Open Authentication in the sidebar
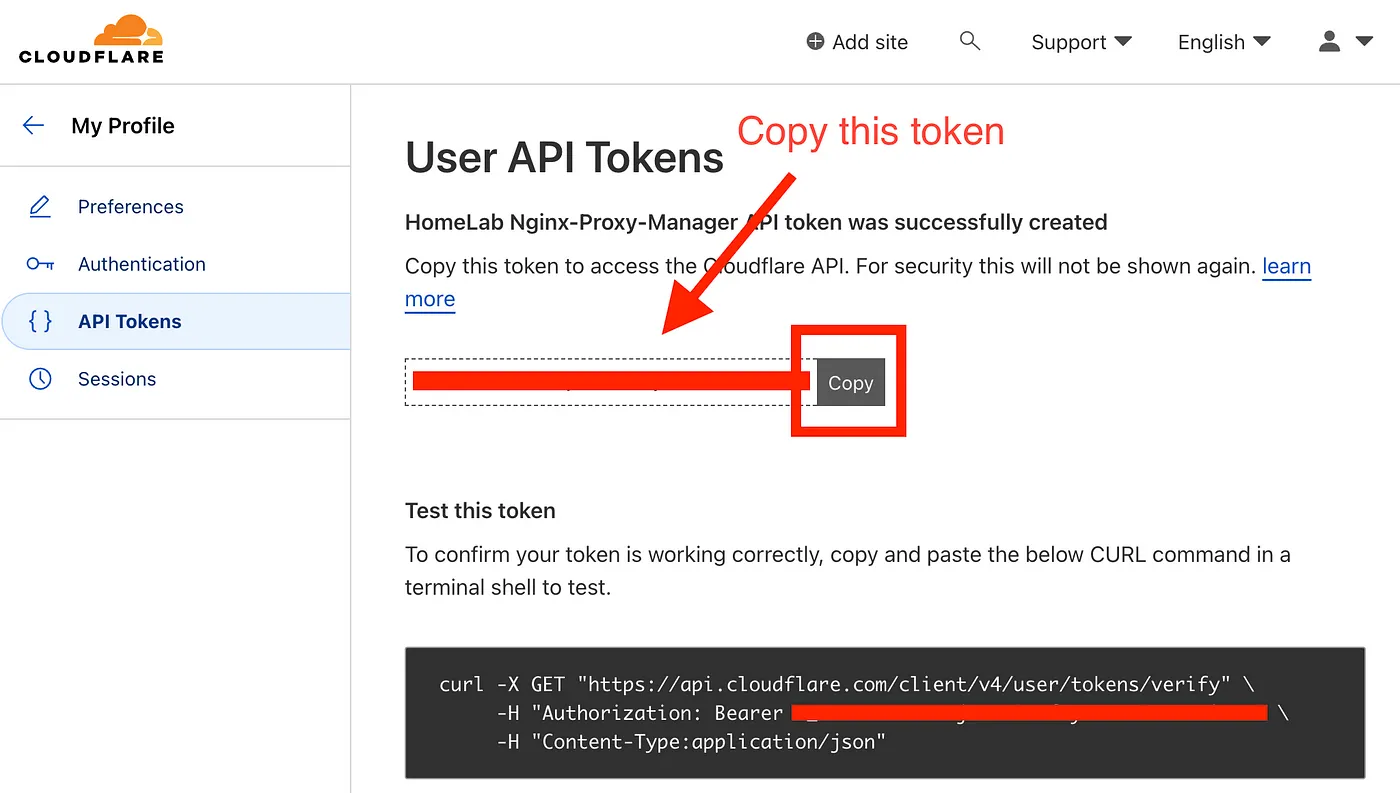Screen dimensions: 1400x793 (x=142, y=264)
